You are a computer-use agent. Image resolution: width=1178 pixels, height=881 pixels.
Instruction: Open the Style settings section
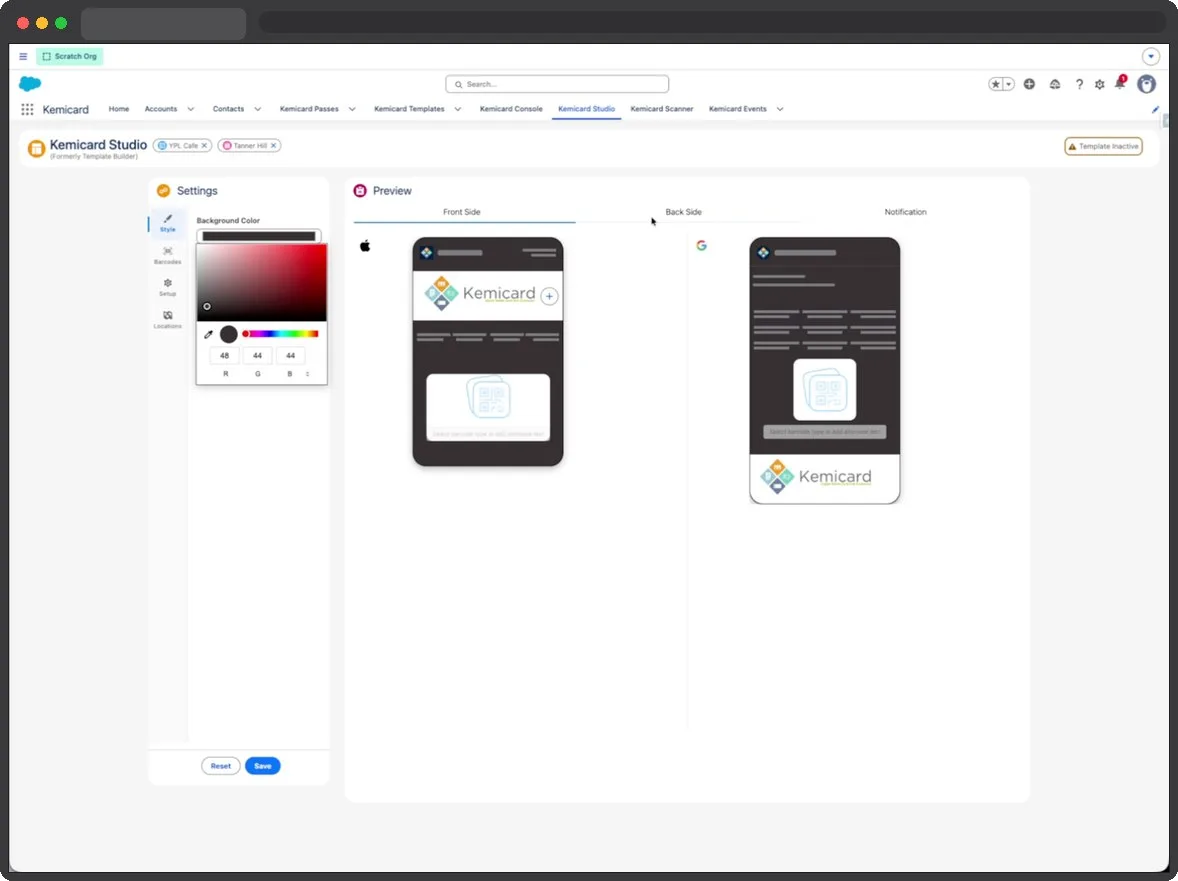click(168, 223)
